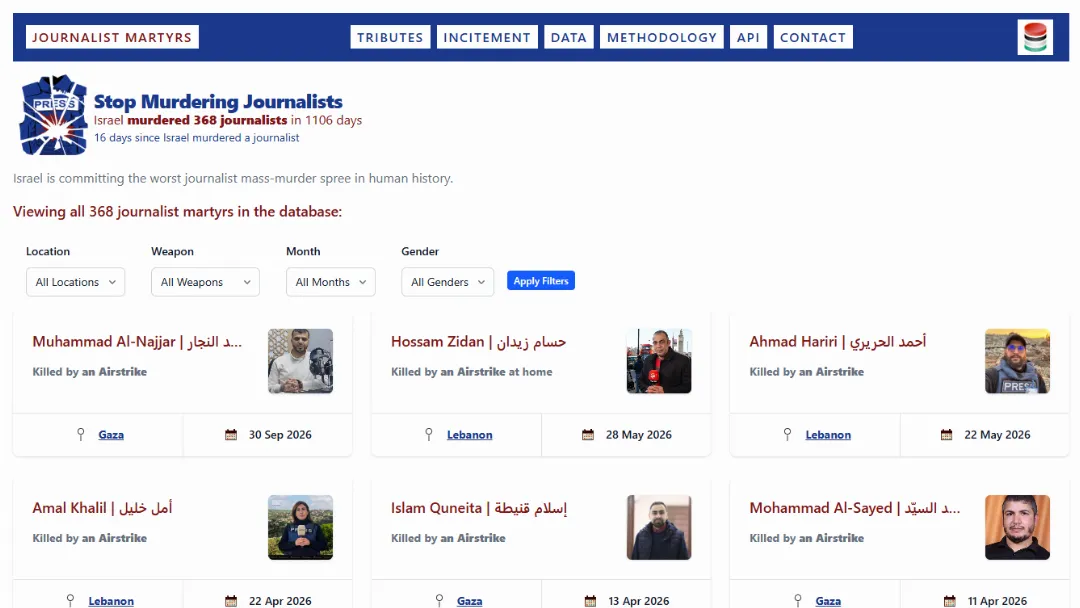
Task: Open Hossam Zidan's name heading
Action: (479, 342)
